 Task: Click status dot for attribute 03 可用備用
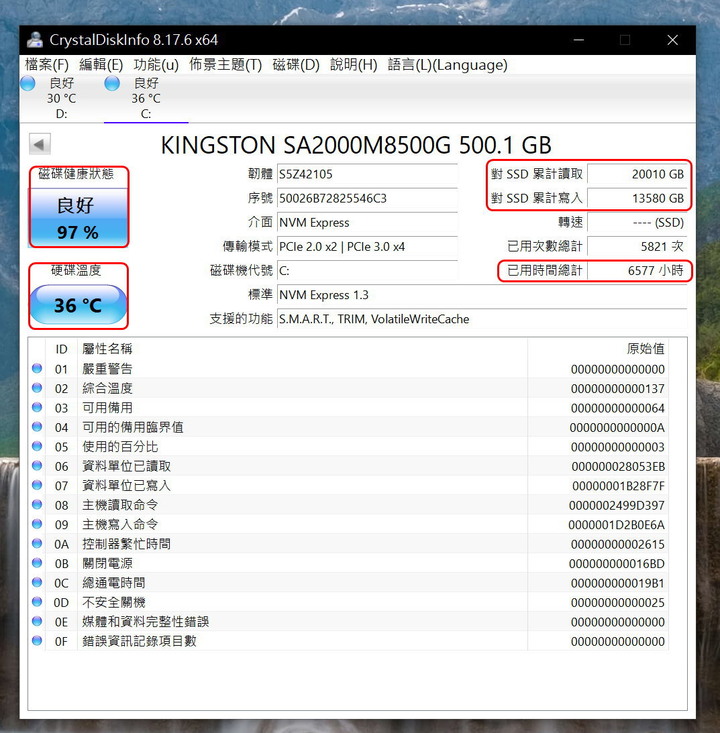37,407
